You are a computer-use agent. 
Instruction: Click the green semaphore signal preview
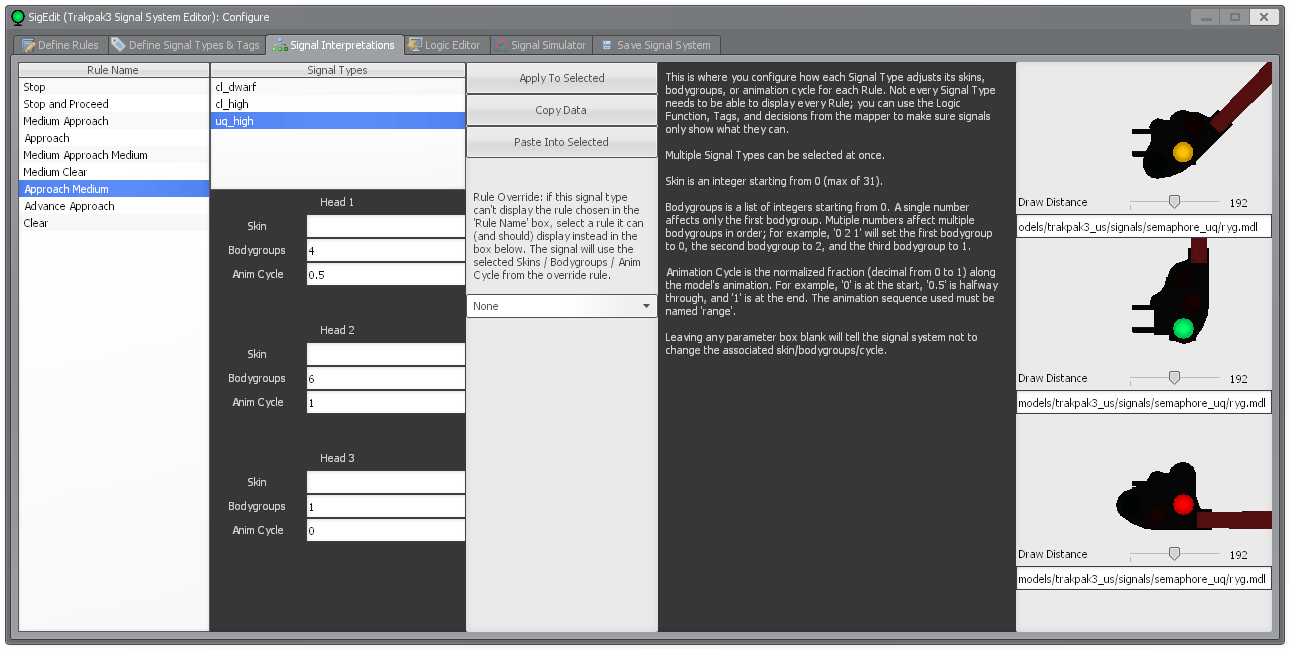(x=1144, y=303)
